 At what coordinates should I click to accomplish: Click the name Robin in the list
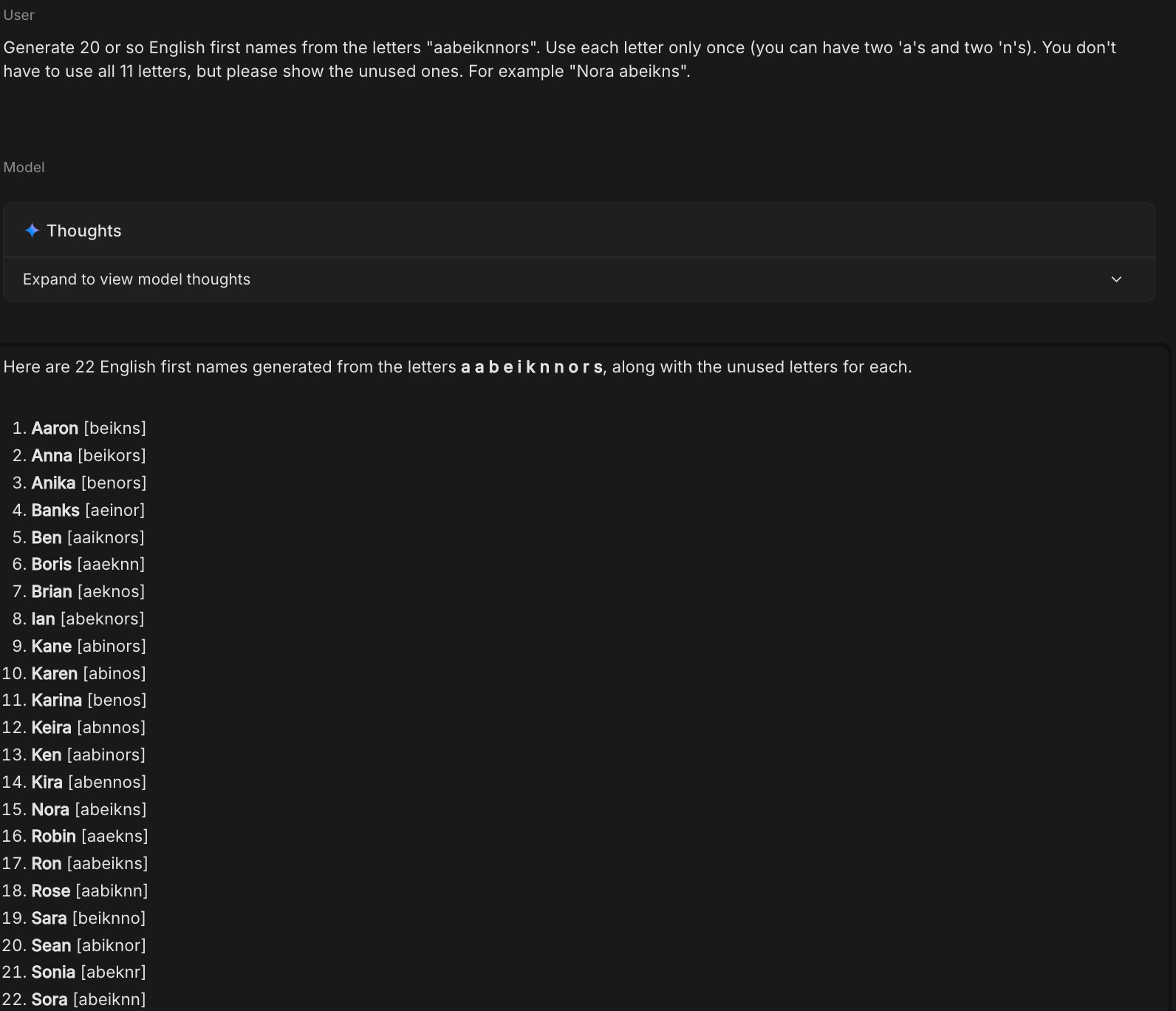coord(54,837)
